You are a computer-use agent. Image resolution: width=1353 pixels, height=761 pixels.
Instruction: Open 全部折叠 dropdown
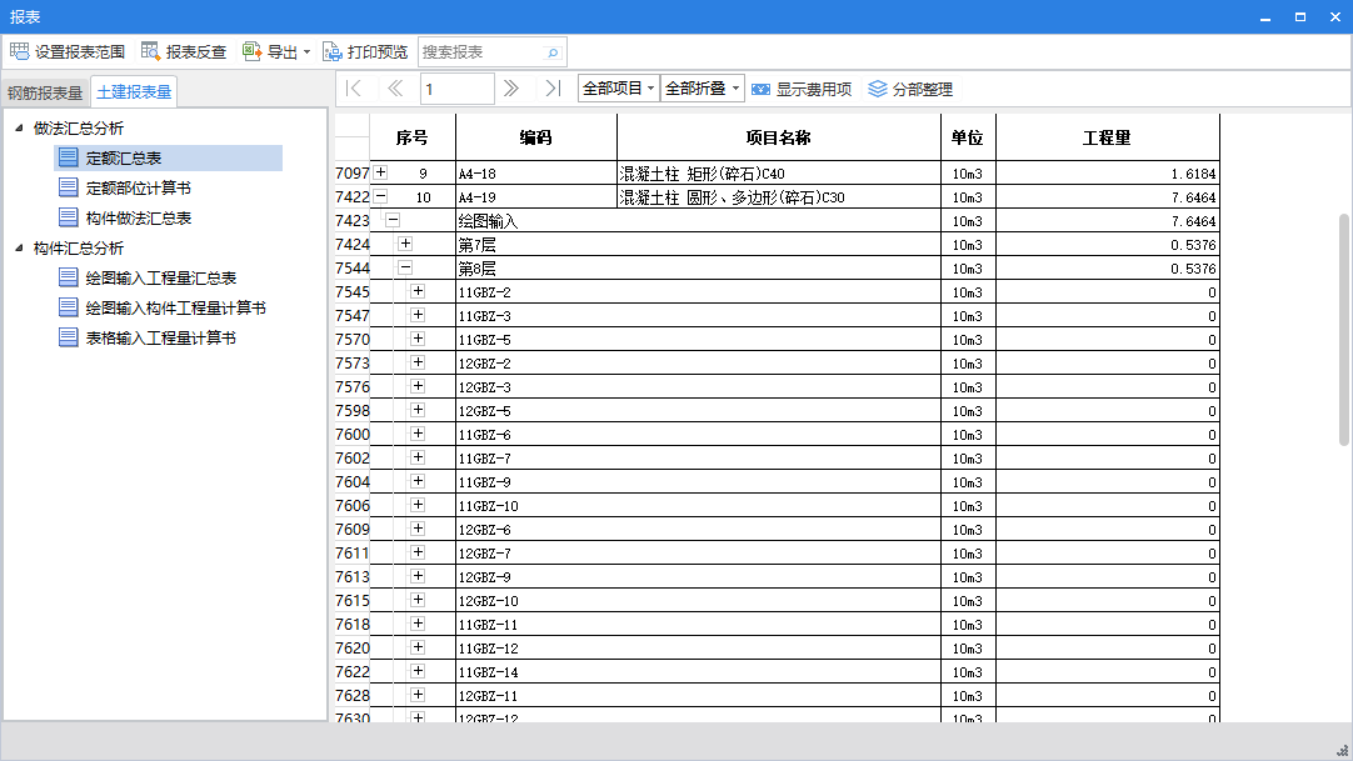click(702, 88)
